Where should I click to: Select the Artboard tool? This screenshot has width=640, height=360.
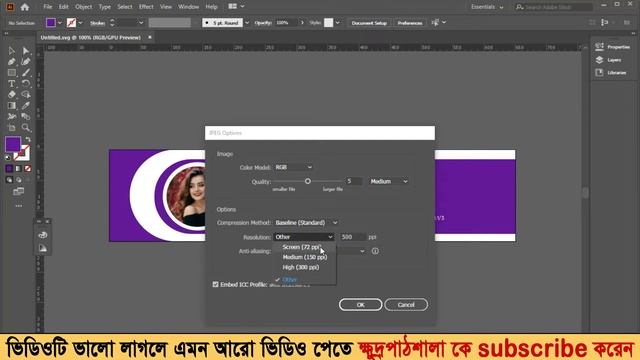11,128
